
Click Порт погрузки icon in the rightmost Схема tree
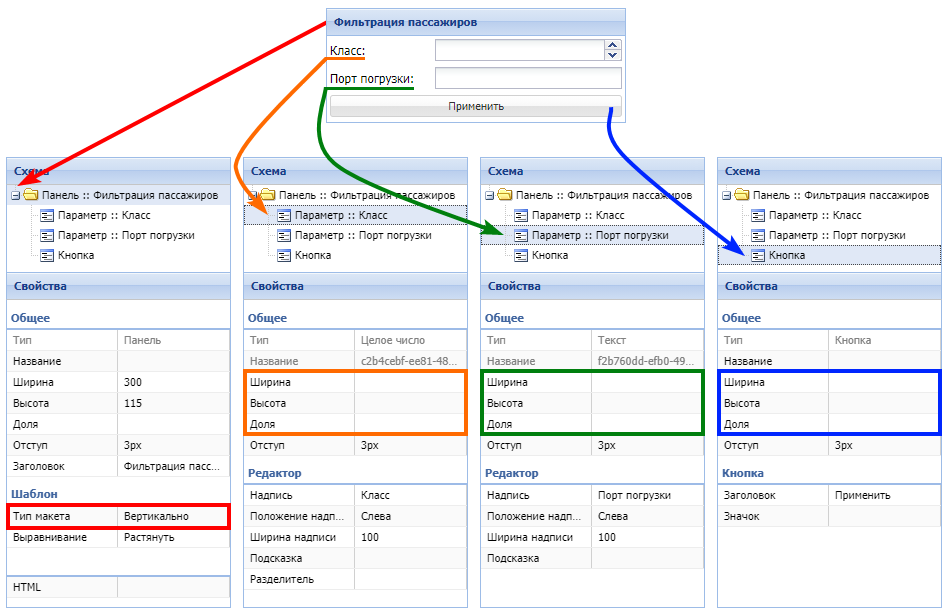click(x=758, y=235)
